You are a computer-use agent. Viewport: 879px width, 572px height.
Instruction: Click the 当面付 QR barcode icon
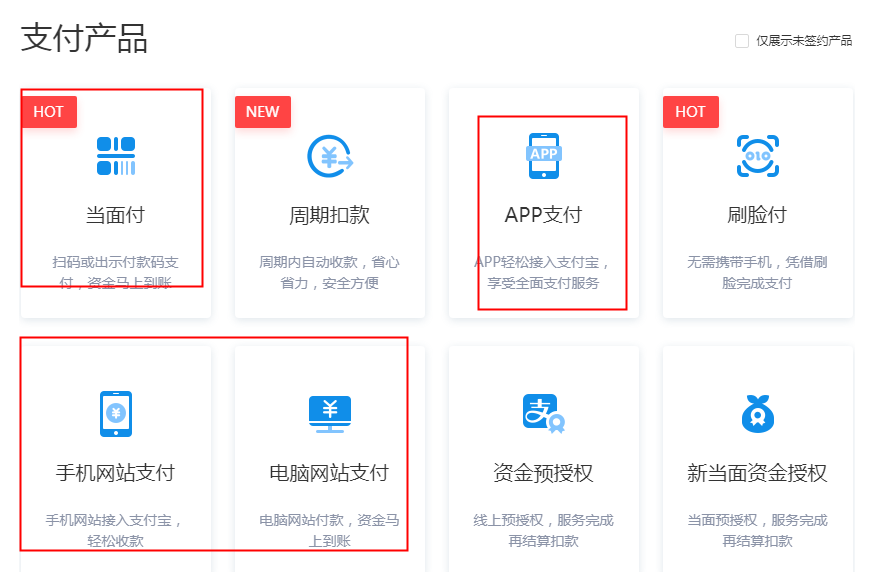tap(116, 156)
